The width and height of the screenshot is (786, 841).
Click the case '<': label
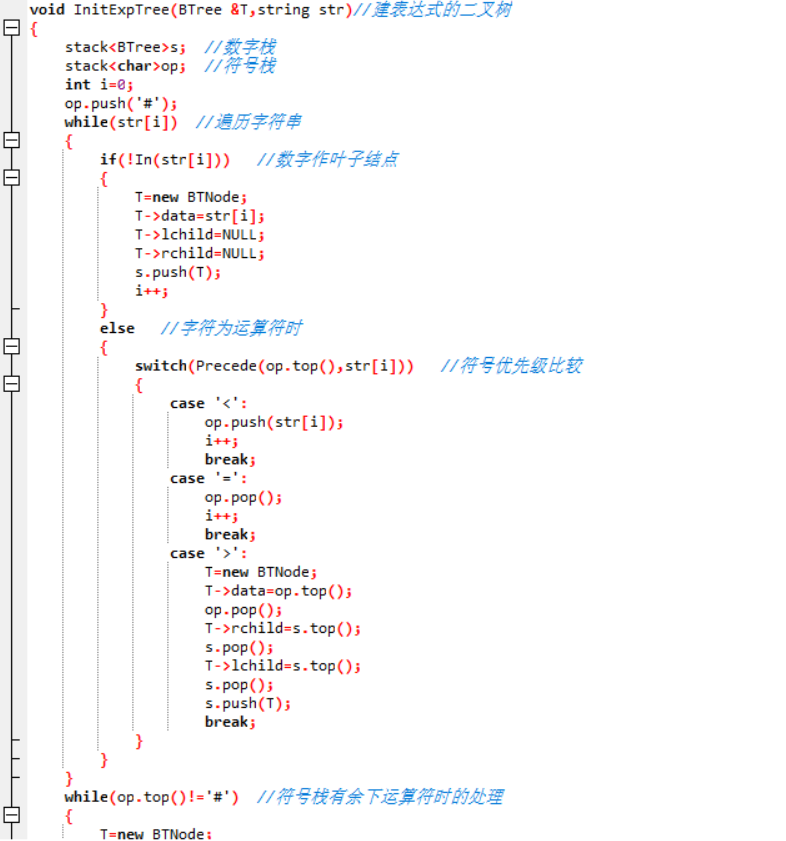pyautogui.click(x=208, y=403)
